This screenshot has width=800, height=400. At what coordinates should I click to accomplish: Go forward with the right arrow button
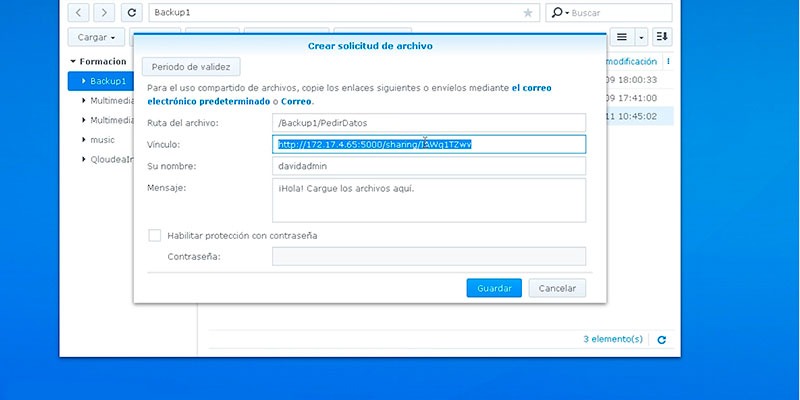[104, 13]
